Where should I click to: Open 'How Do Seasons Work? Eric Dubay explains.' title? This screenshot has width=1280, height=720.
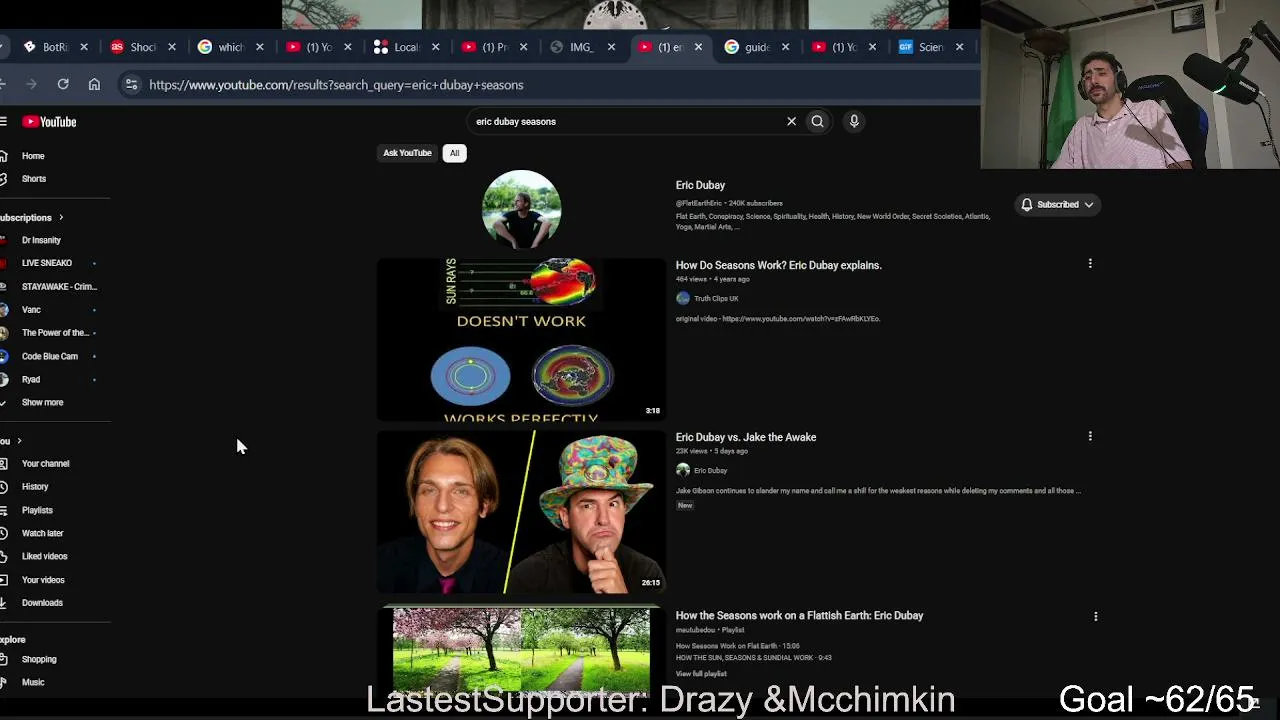(x=779, y=265)
